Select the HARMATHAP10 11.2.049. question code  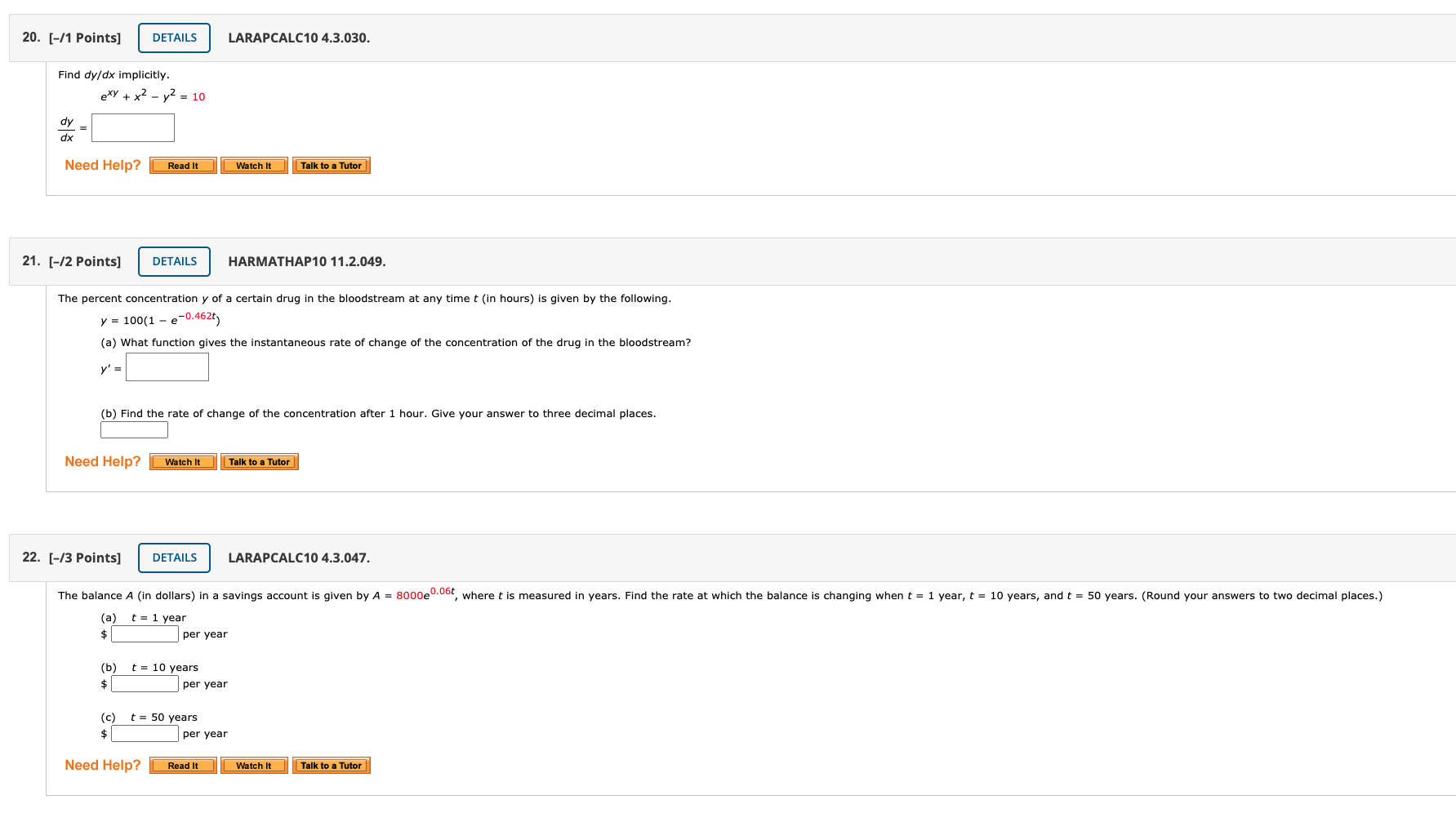click(x=307, y=261)
